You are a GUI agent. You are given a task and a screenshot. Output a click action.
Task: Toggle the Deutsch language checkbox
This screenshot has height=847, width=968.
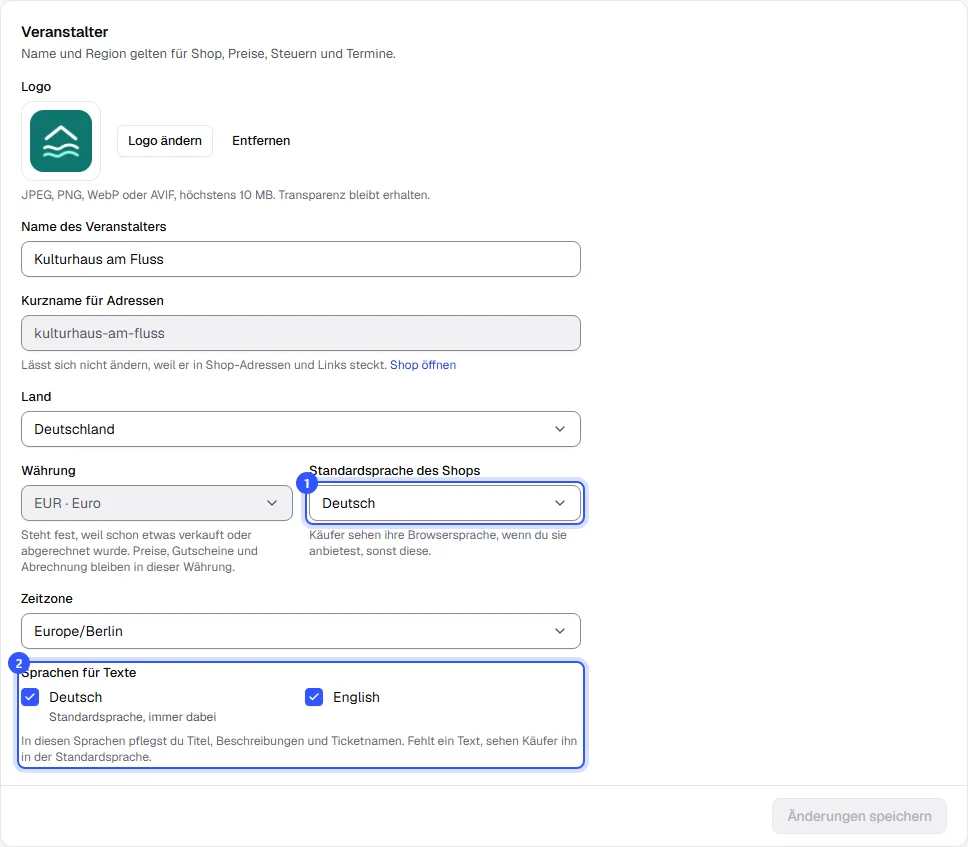(30, 697)
